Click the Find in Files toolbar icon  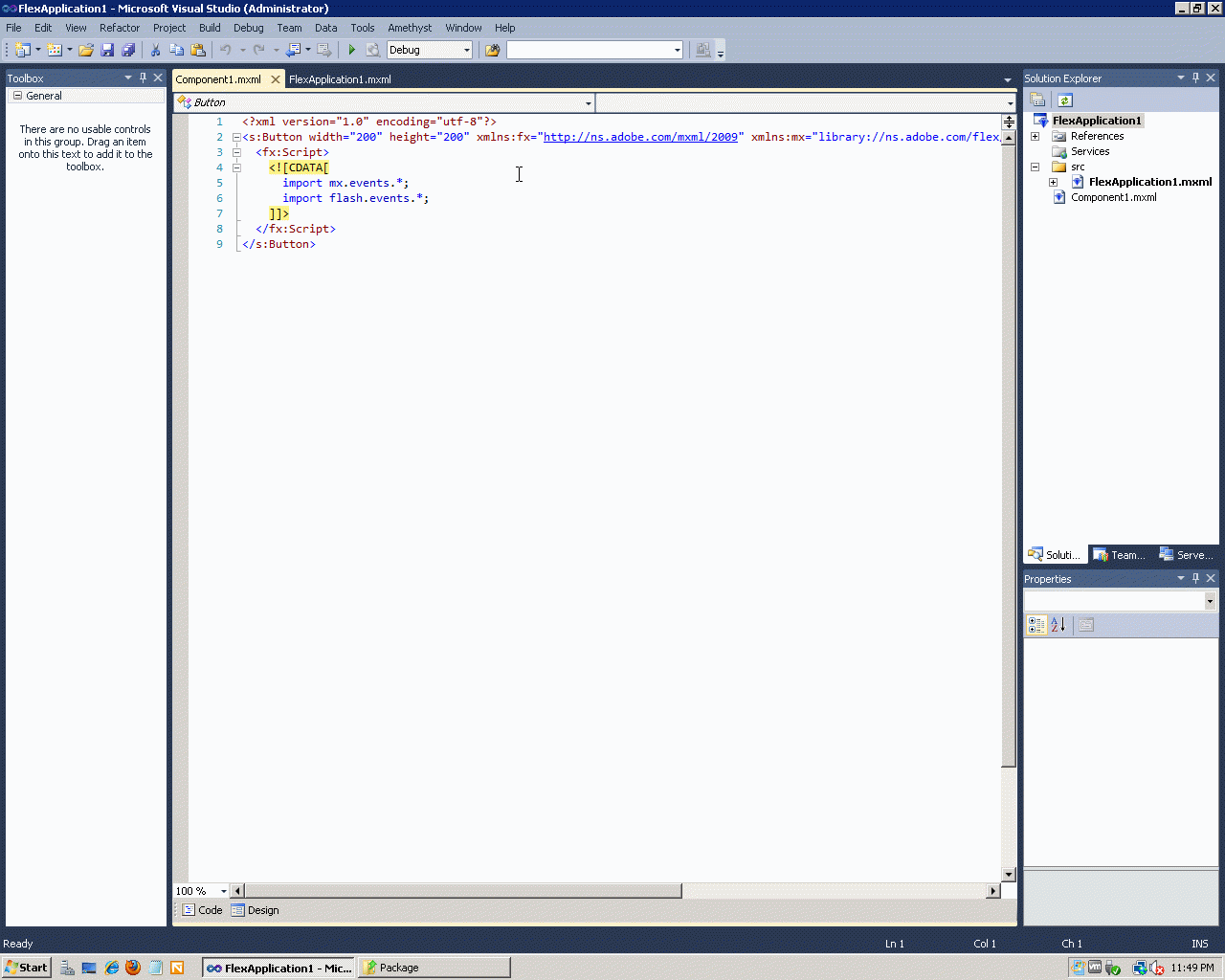coord(493,50)
